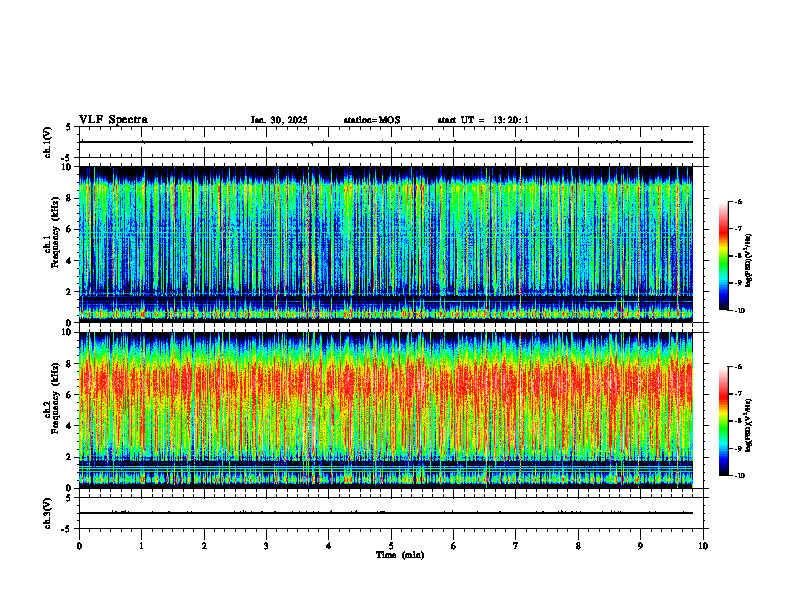Click time axis tick label 3
The image size is (792, 612).
click(x=266, y=546)
